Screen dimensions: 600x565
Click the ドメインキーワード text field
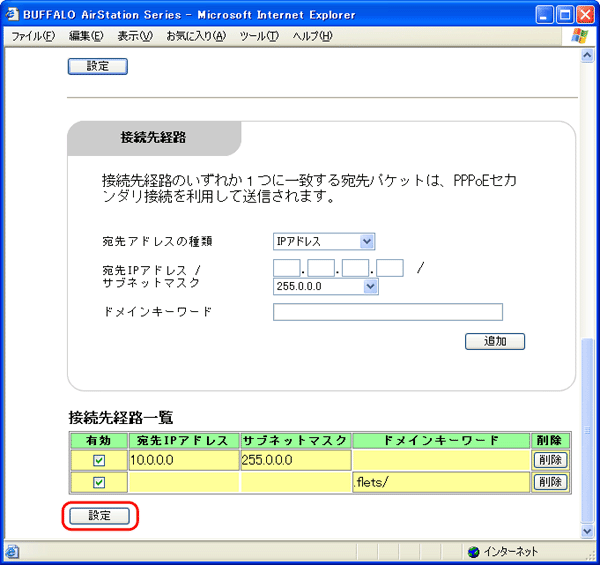[388, 312]
